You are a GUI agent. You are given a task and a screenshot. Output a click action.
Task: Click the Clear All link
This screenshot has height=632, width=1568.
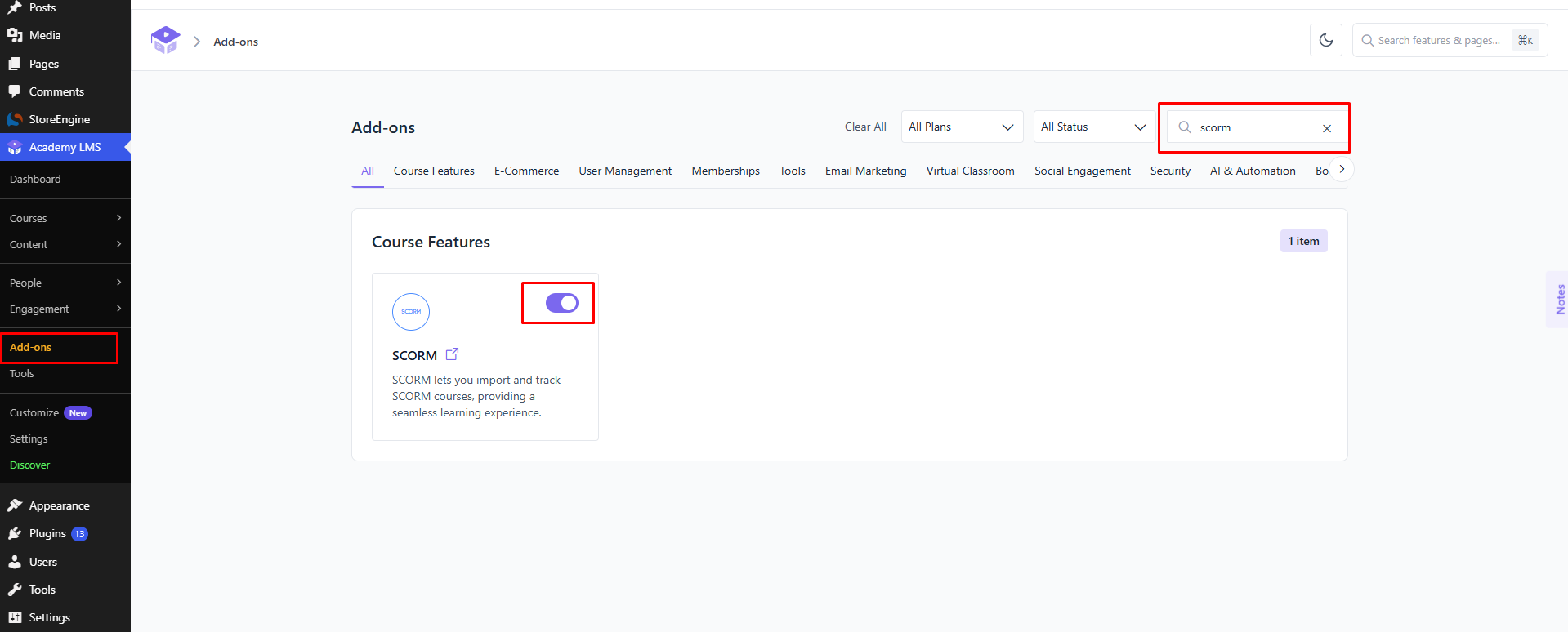click(865, 127)
